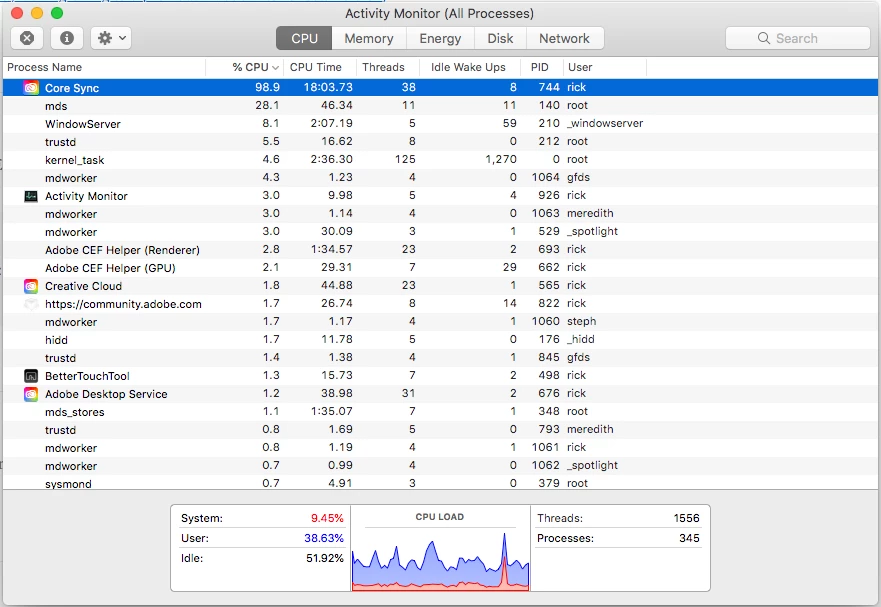Select trustd row owned by meredith
The image size is (881, 607).
point(440,429)
